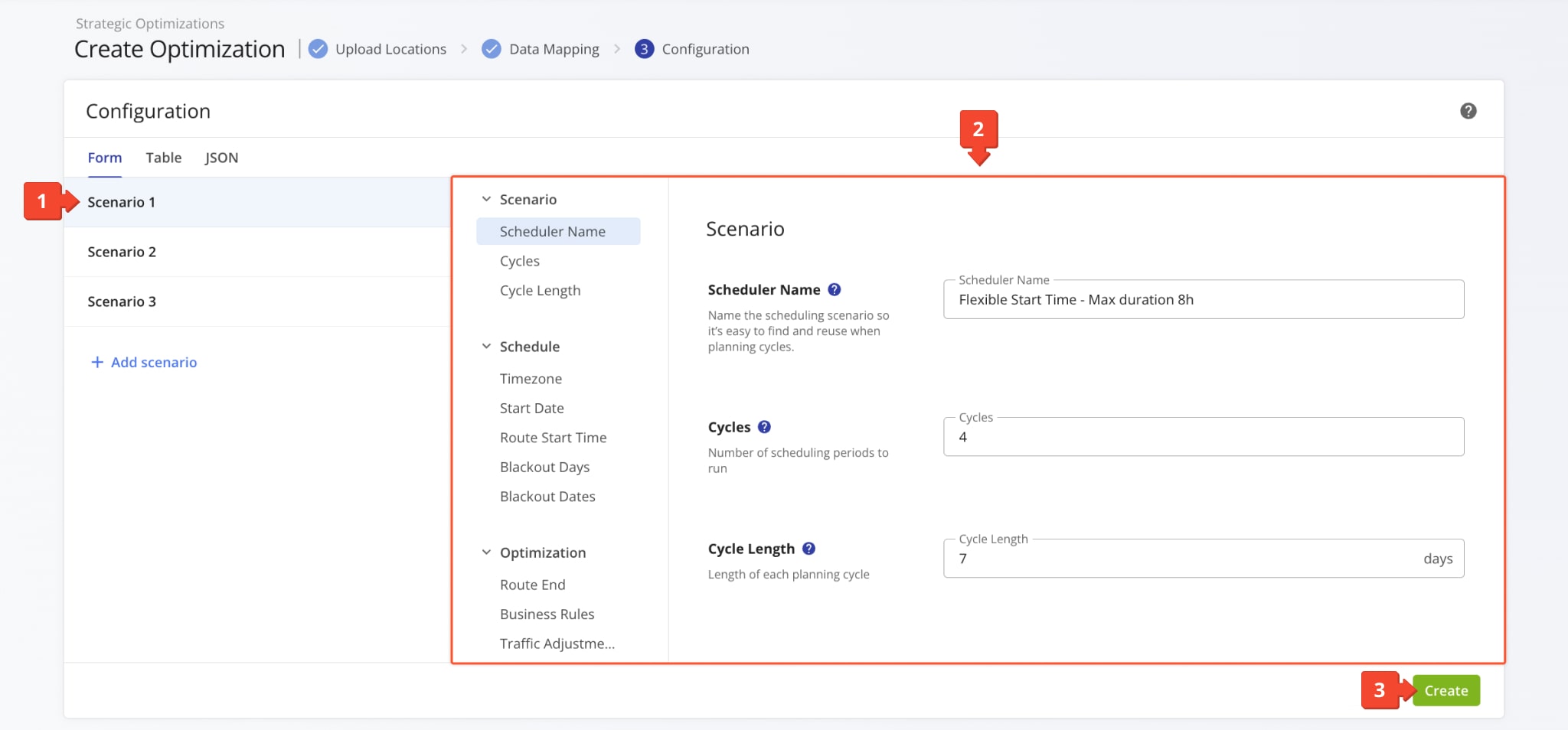Image resolution: width=1568 pixels, height=730 pixels.
Task: Click the Data Mapping completed step checkmark
Action: [492, 49]
